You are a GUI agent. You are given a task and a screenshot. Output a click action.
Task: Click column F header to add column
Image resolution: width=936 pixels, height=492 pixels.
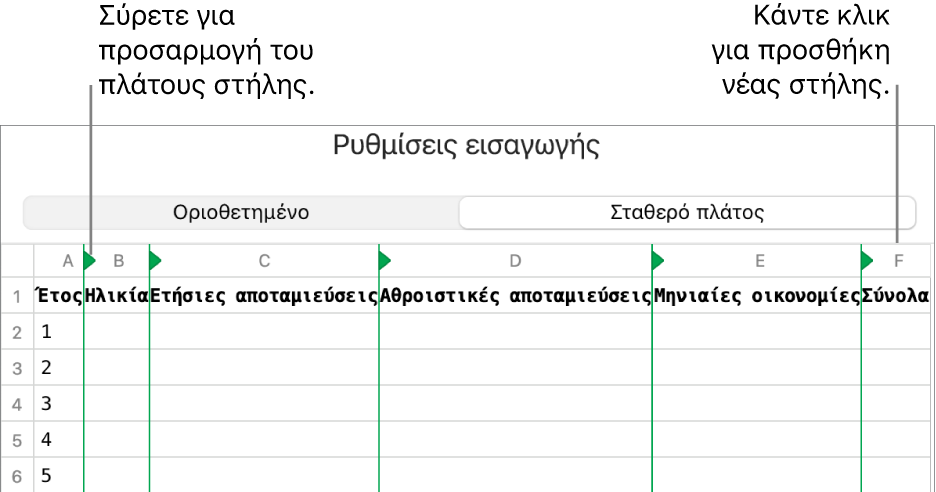898,261
